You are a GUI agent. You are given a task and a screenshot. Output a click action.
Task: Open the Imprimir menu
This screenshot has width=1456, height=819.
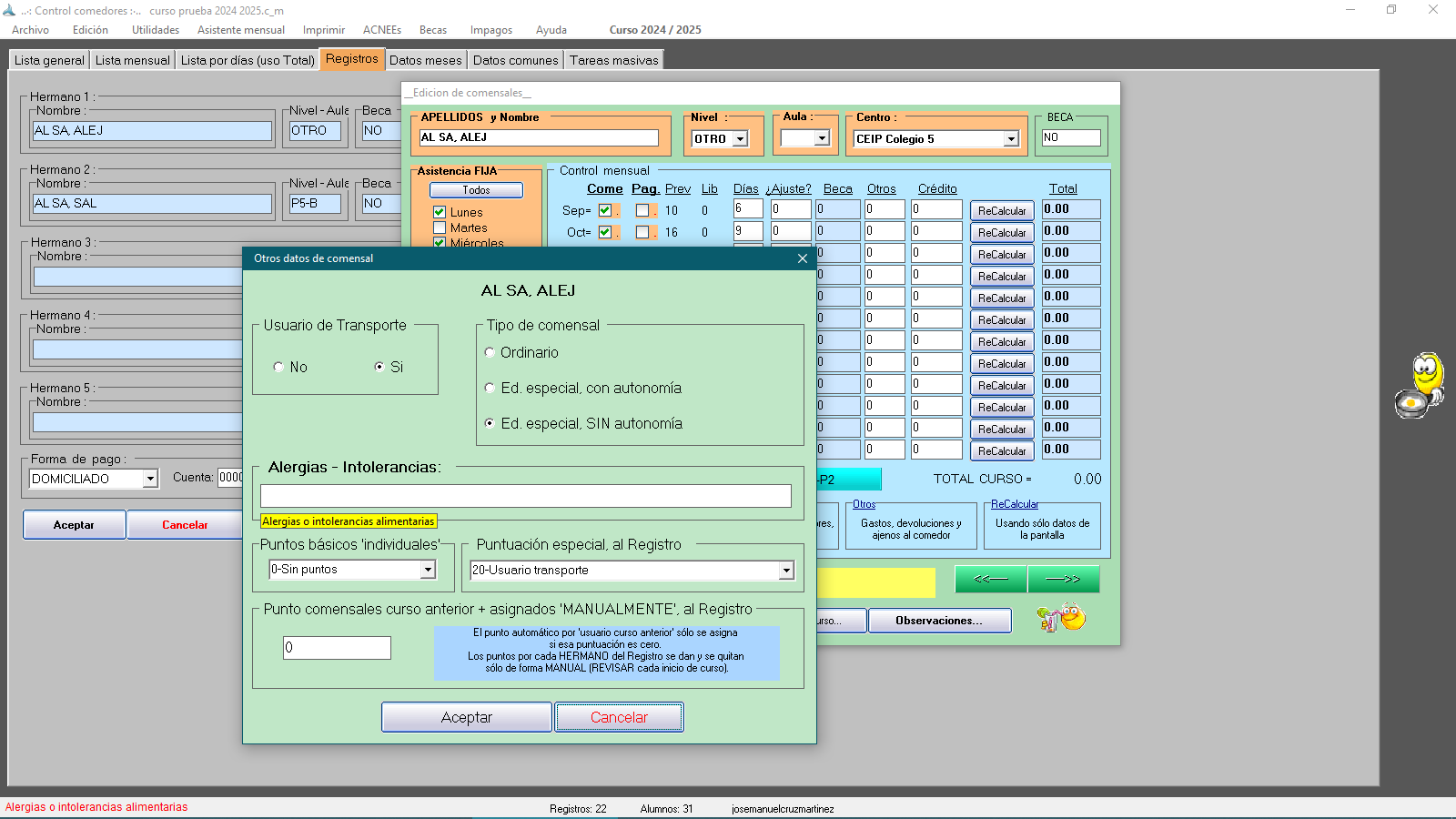324,30
